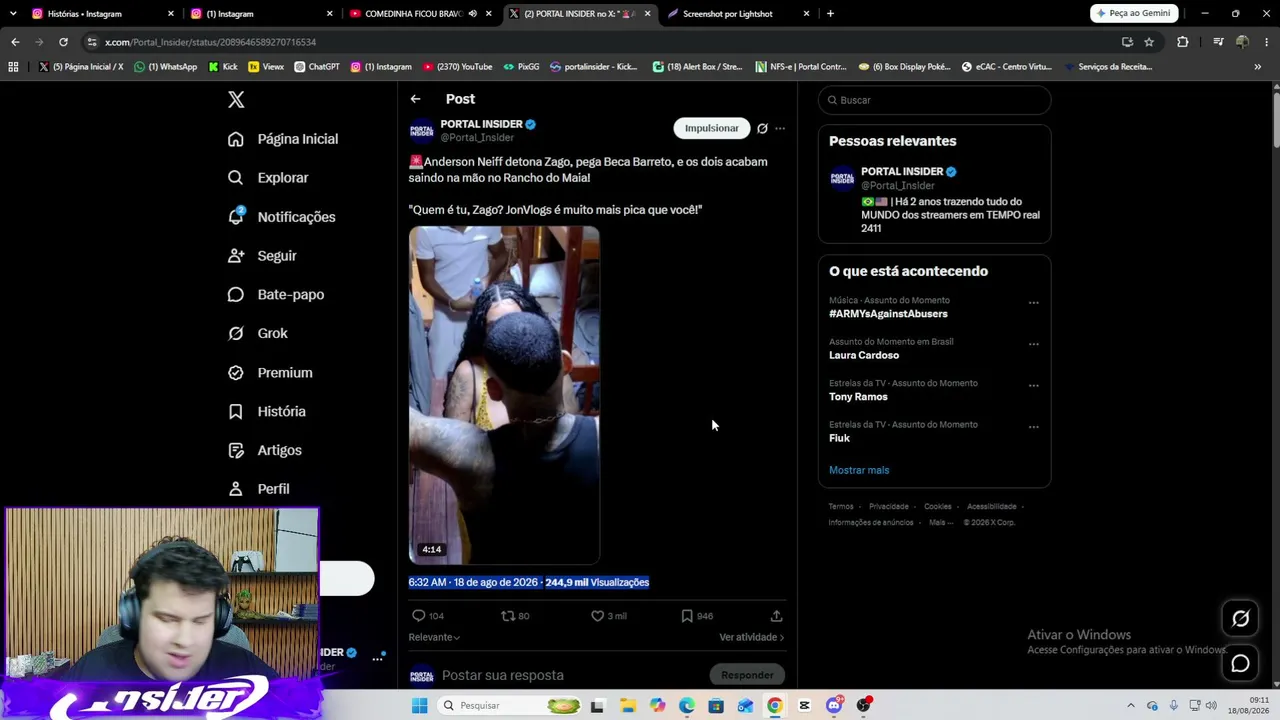Open the floating messages button at bottom right

(1240, 663)
